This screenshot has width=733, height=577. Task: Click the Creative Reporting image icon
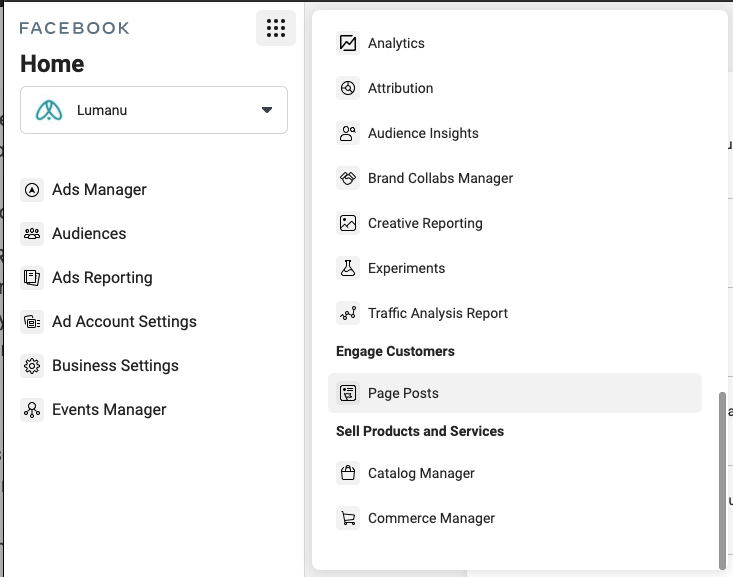pyautogui.click(x=348, y=223)
